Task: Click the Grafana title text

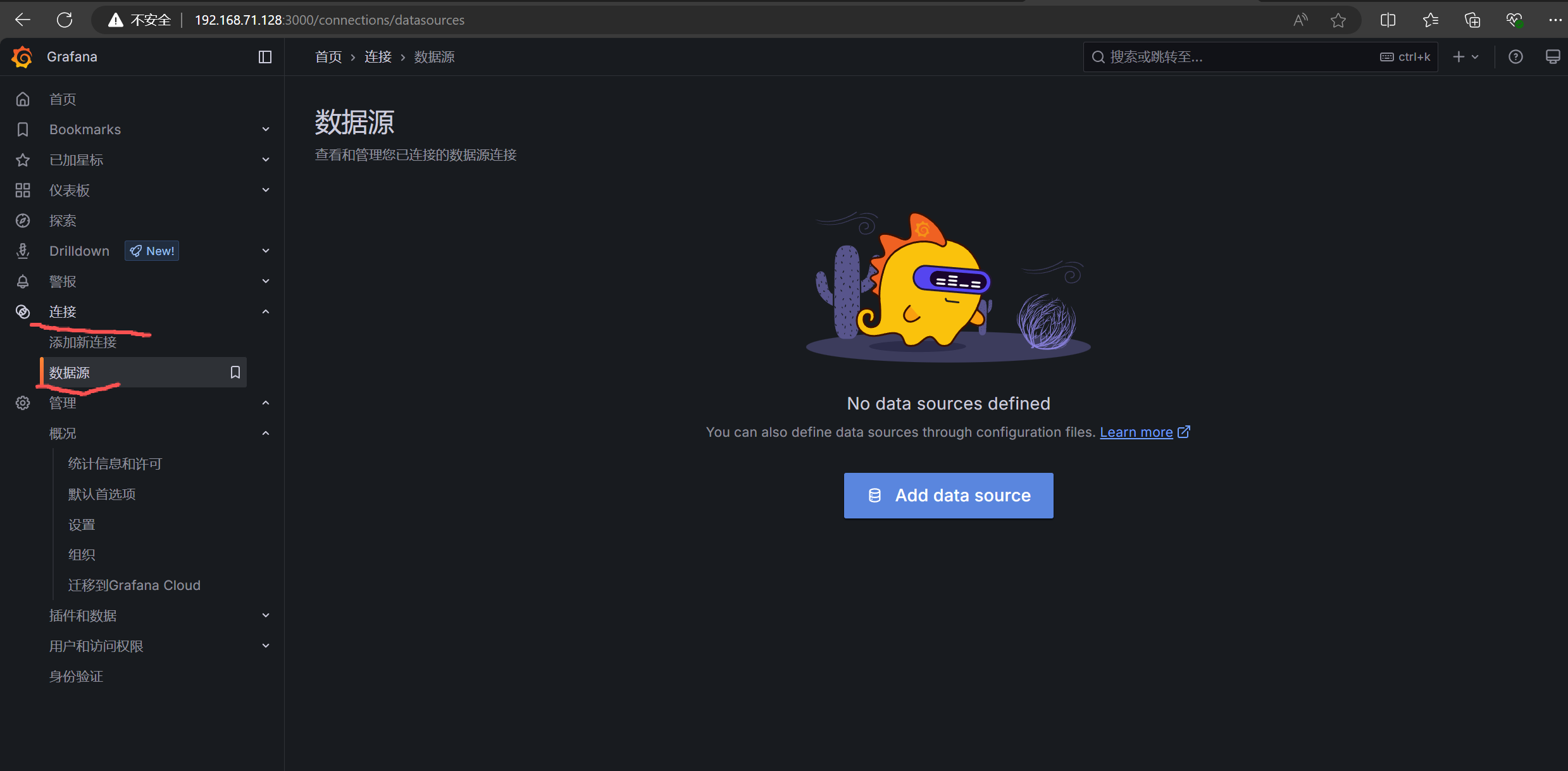Action: 72,57
